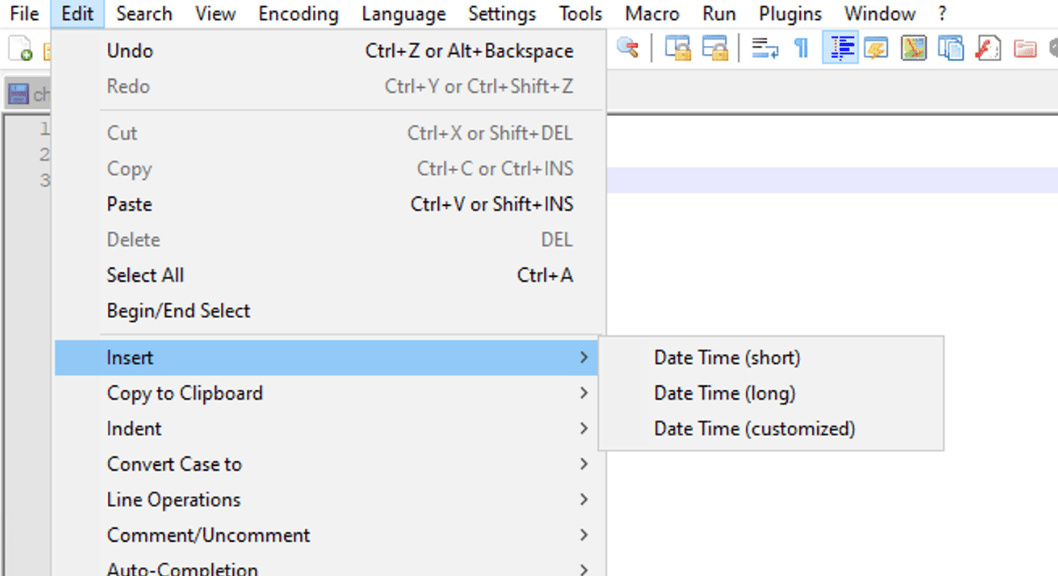Open the Document List panel
The image size is (1058, 576).
point(950,47)
